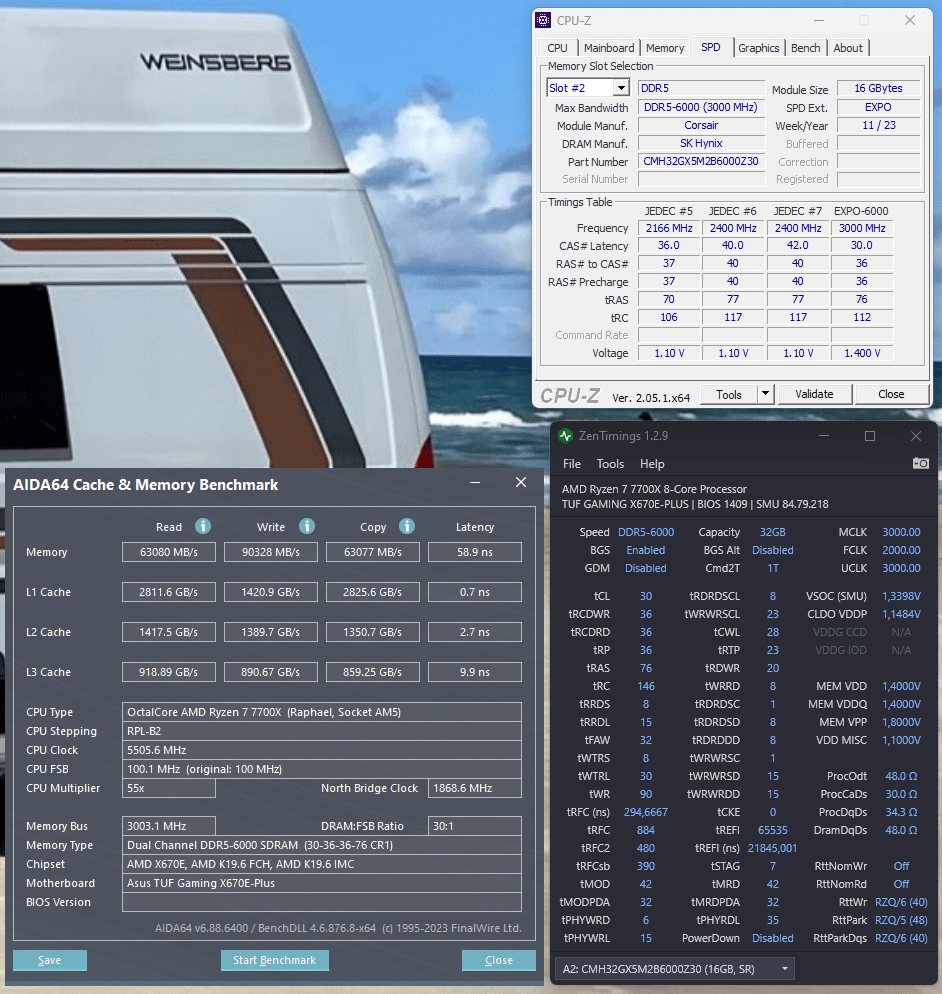
Task: Open the About tab in CPU-Z
Action: click(x=848, y=48)
